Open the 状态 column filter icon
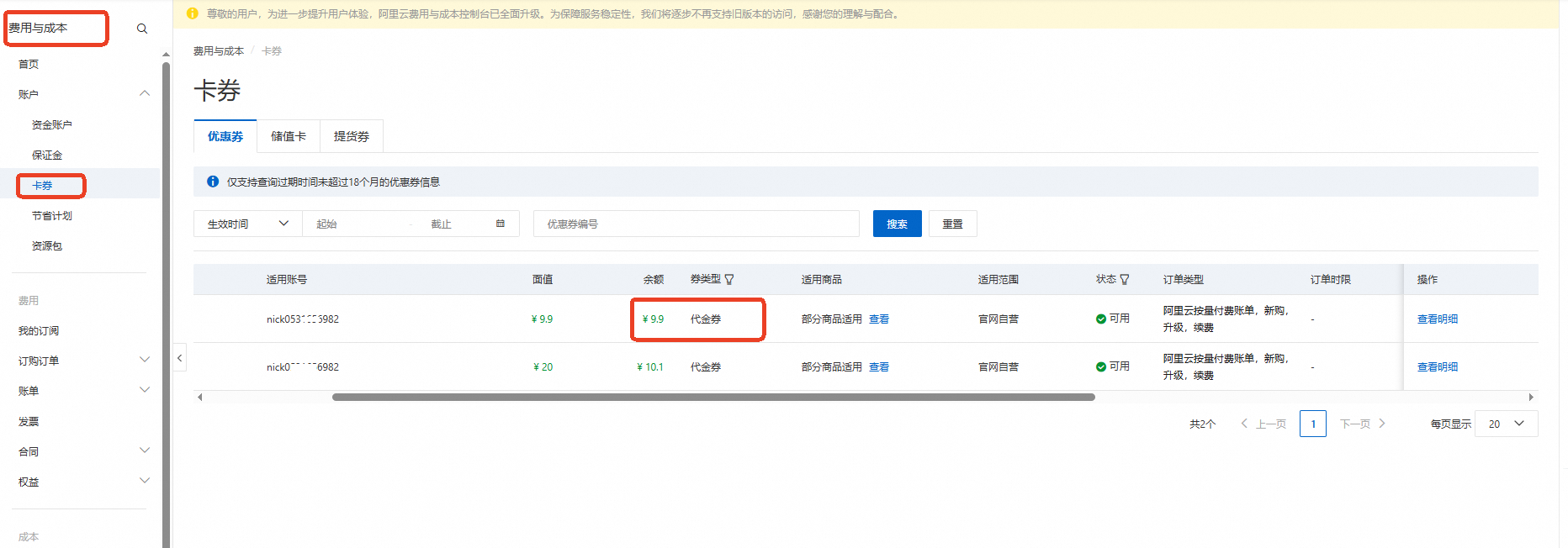The image size is (1568, 548). (1125, 280)
